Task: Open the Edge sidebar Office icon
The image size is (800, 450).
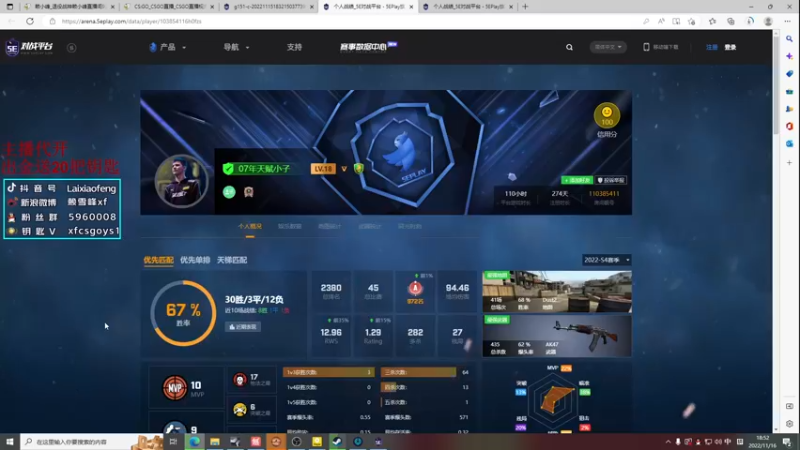Action: pos(789,126)
